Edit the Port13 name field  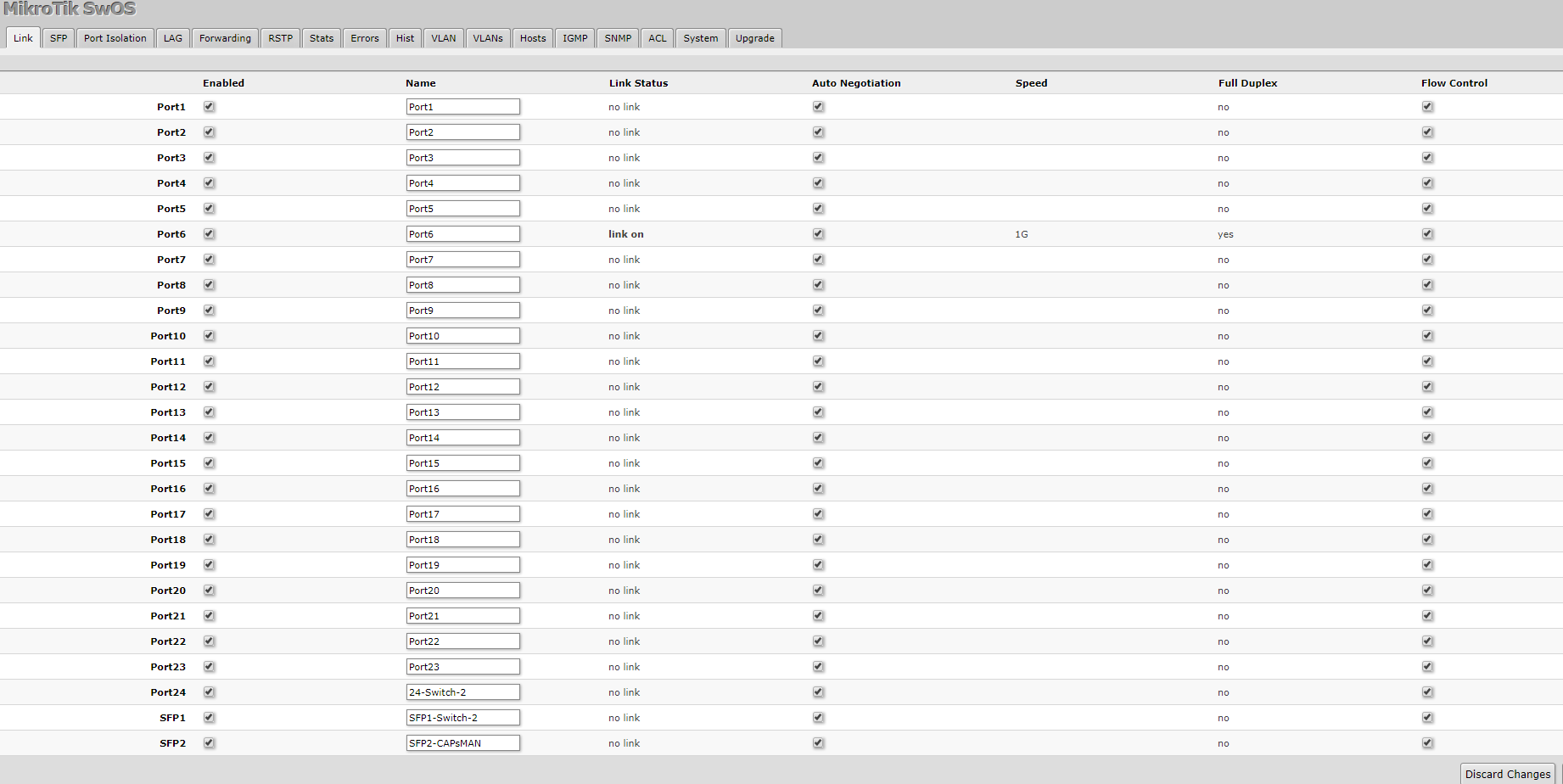point(463,412)
